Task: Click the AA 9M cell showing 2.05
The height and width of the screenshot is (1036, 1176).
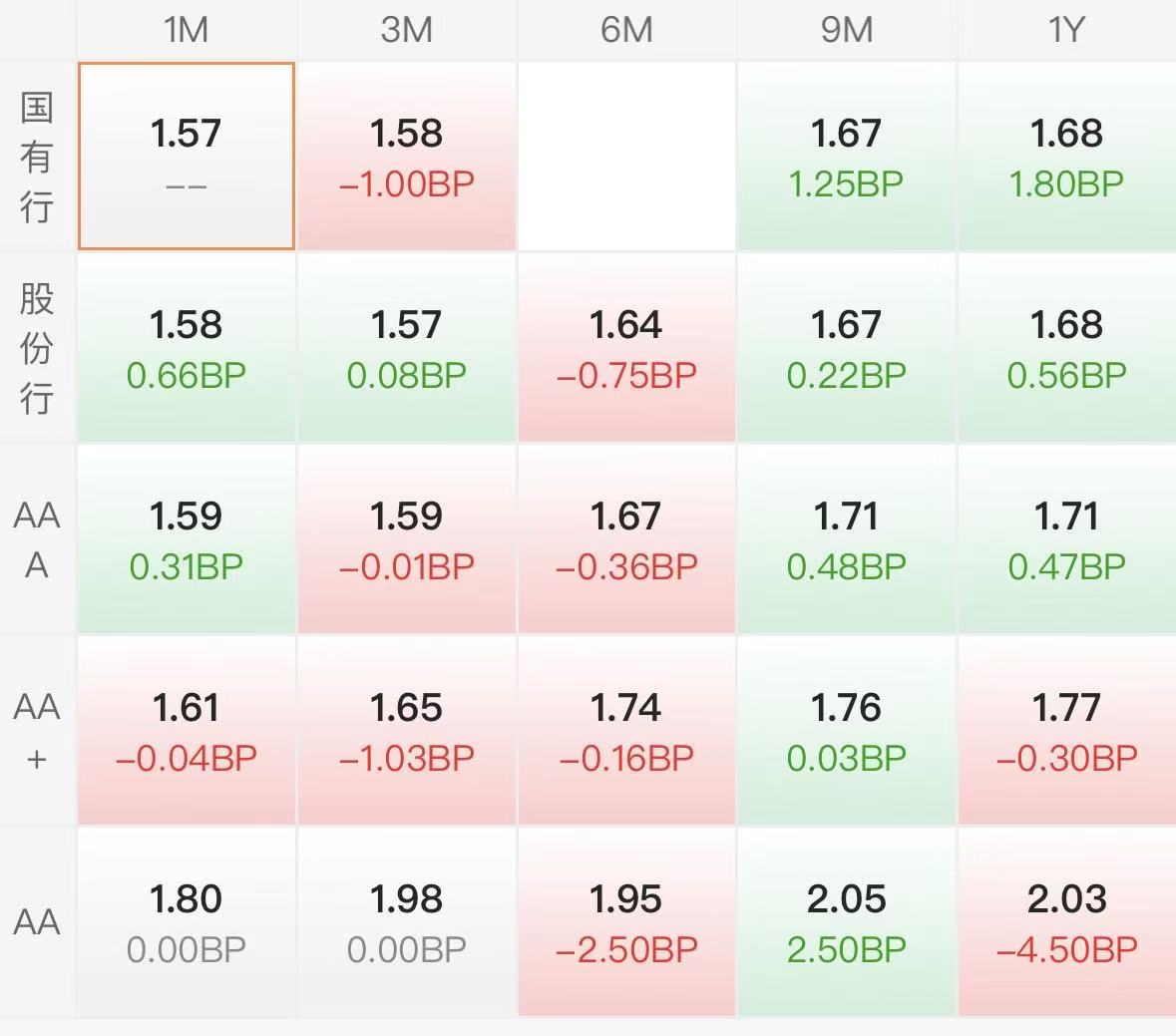Action: (847, 922)
